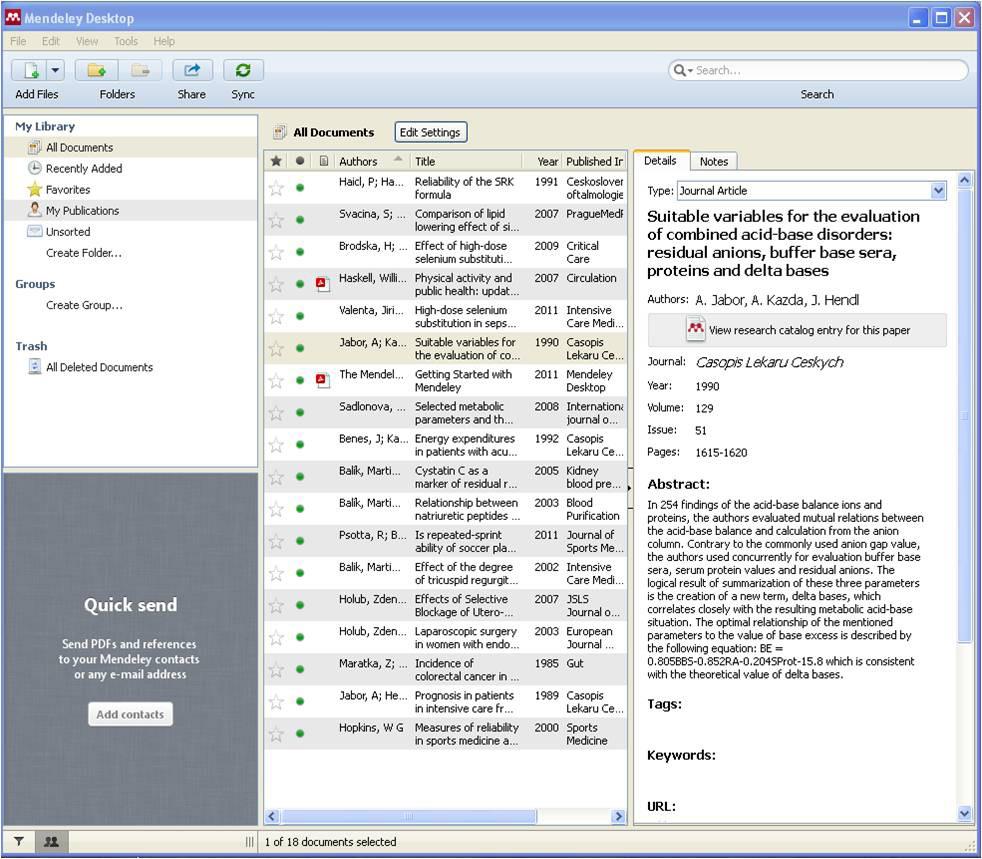982x859 pixels.
Task: Open PDF icon for Haskell Physical activity paper
Action: [323, 284]
